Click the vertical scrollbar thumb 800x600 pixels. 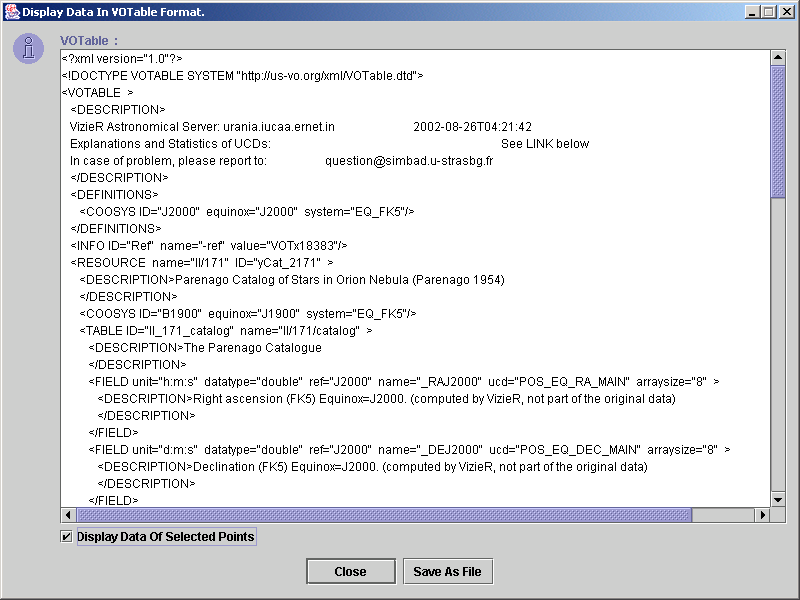778,131
